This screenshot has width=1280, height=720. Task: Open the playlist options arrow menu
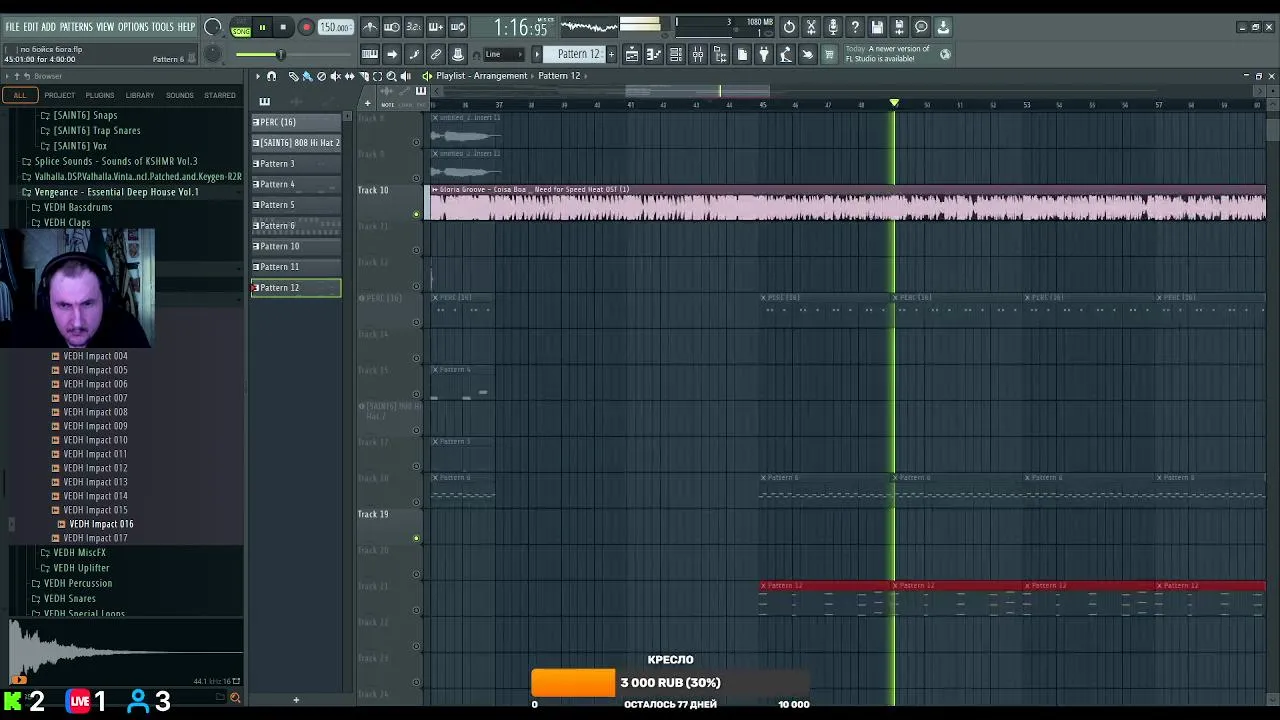(257, 76)
